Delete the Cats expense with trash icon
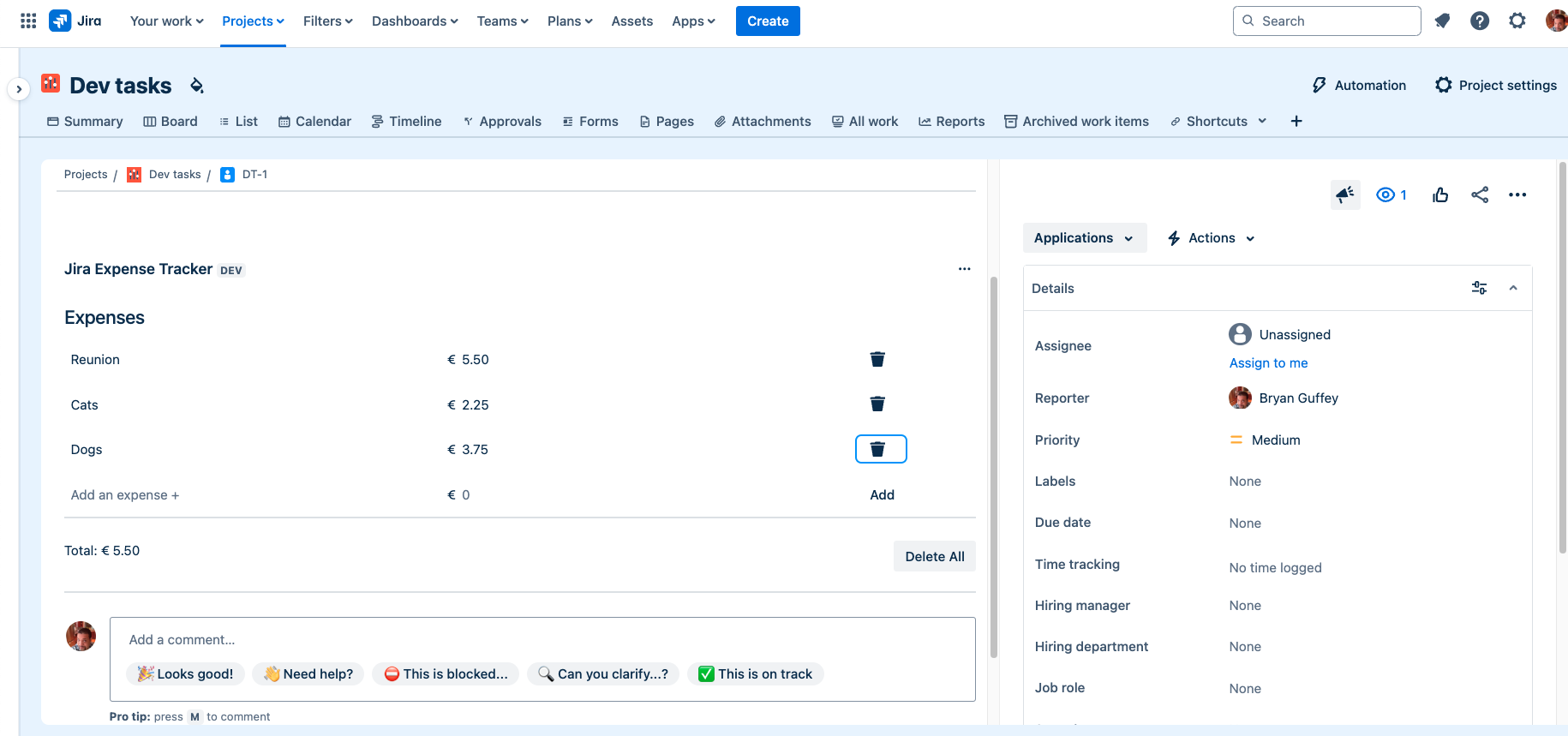This screenshot has width=1568, height=736. (877, 404)
